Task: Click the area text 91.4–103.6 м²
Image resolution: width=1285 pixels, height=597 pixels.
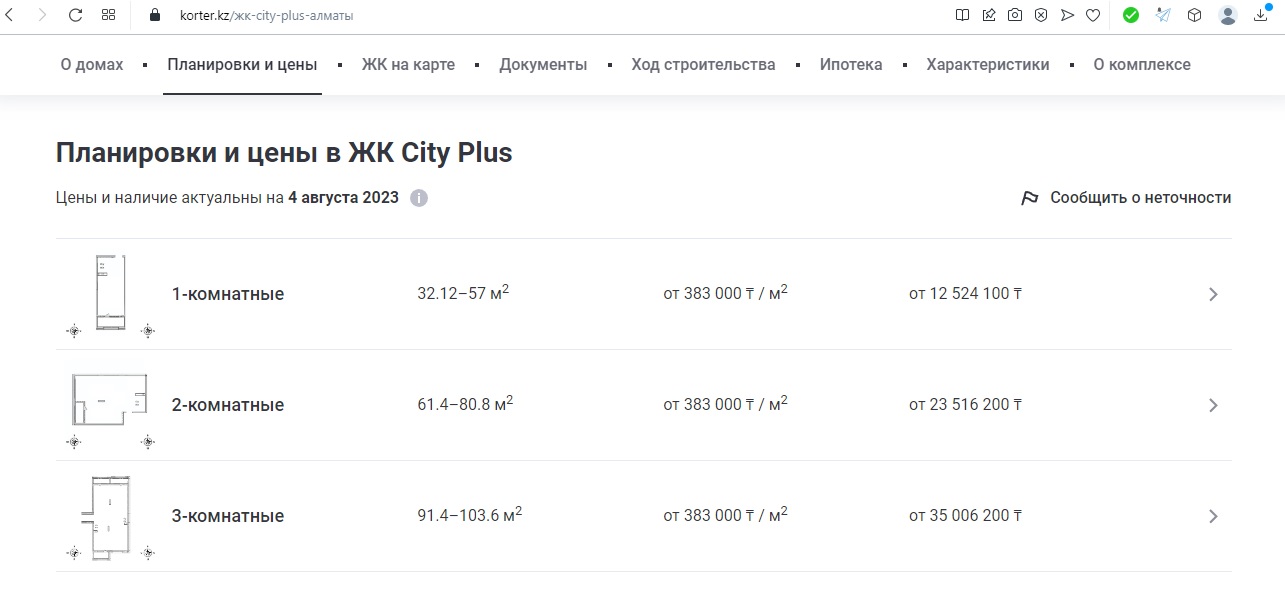Action: [x=470, y=515]
